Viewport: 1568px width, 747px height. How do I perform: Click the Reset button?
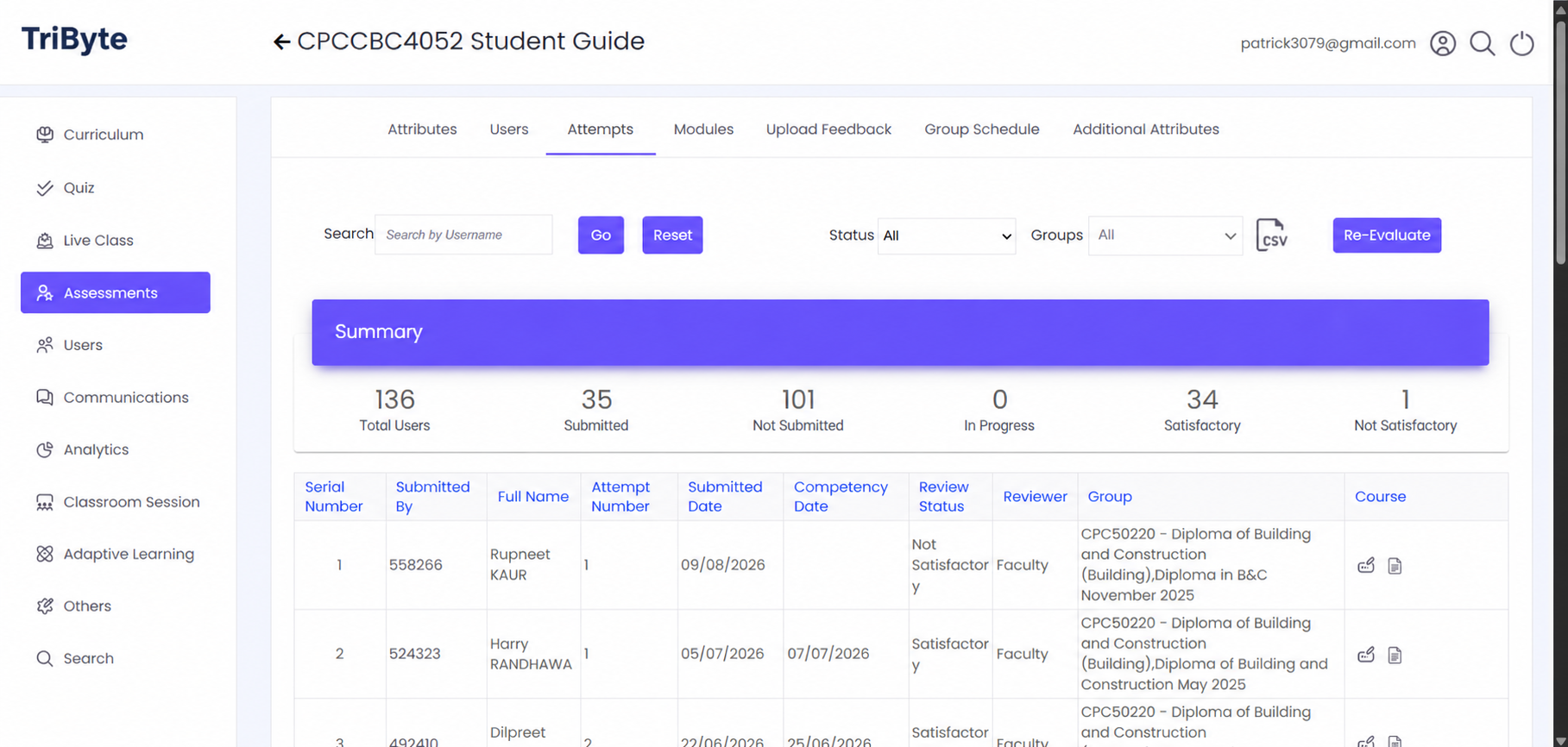pos(672,235)
